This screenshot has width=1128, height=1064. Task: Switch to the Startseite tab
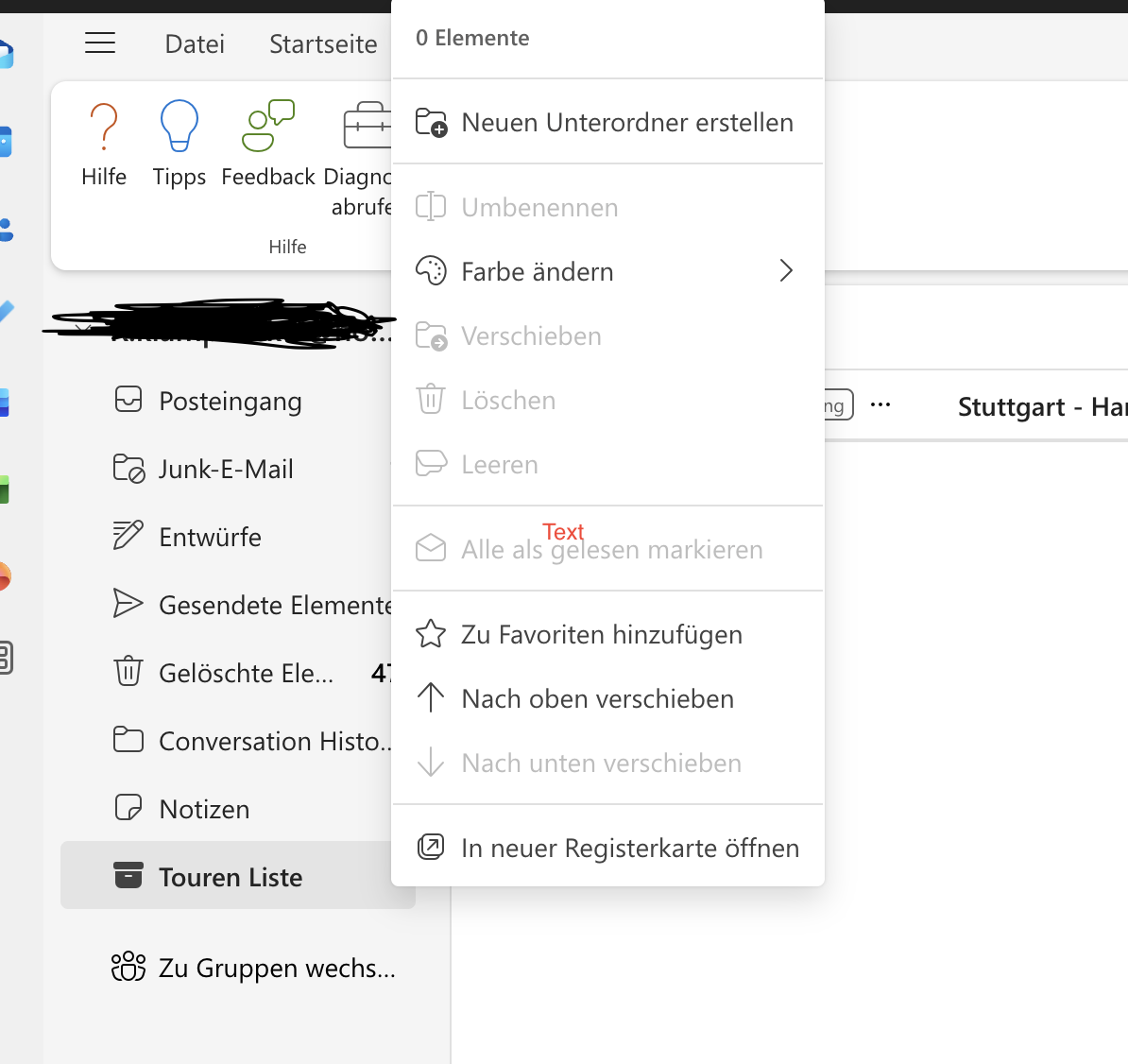pyautogui.click(x=323, y=44)
